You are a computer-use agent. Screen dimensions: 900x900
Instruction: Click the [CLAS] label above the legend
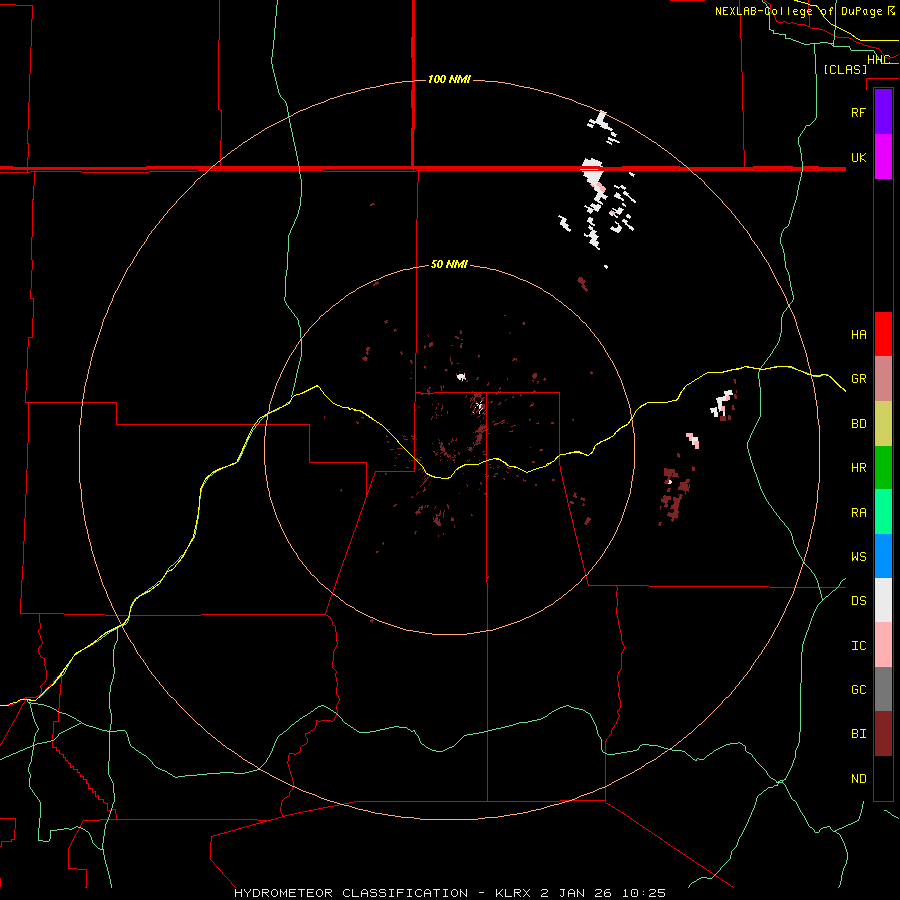(x=845, y=70)
